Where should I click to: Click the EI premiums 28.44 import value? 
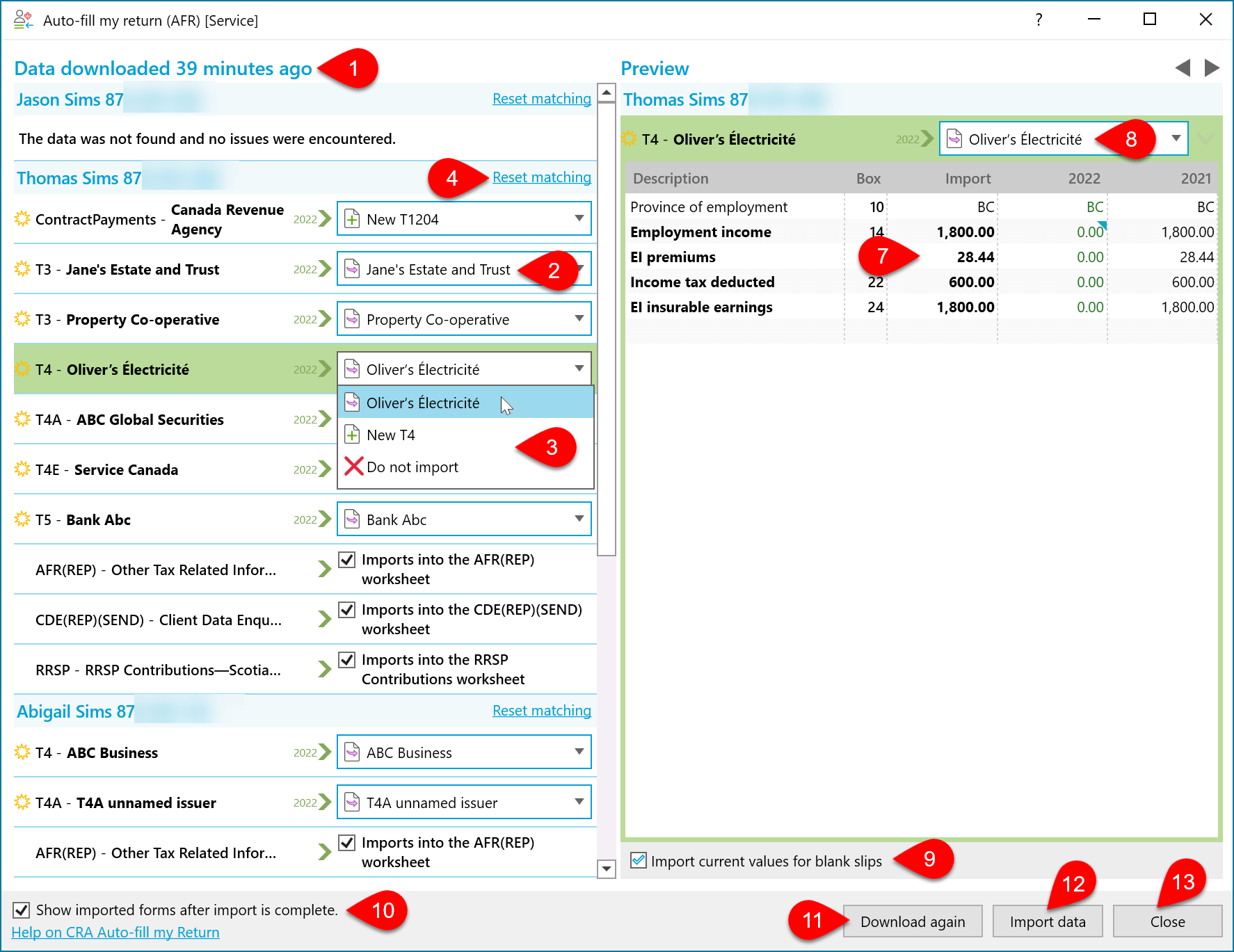coord(975,257)
